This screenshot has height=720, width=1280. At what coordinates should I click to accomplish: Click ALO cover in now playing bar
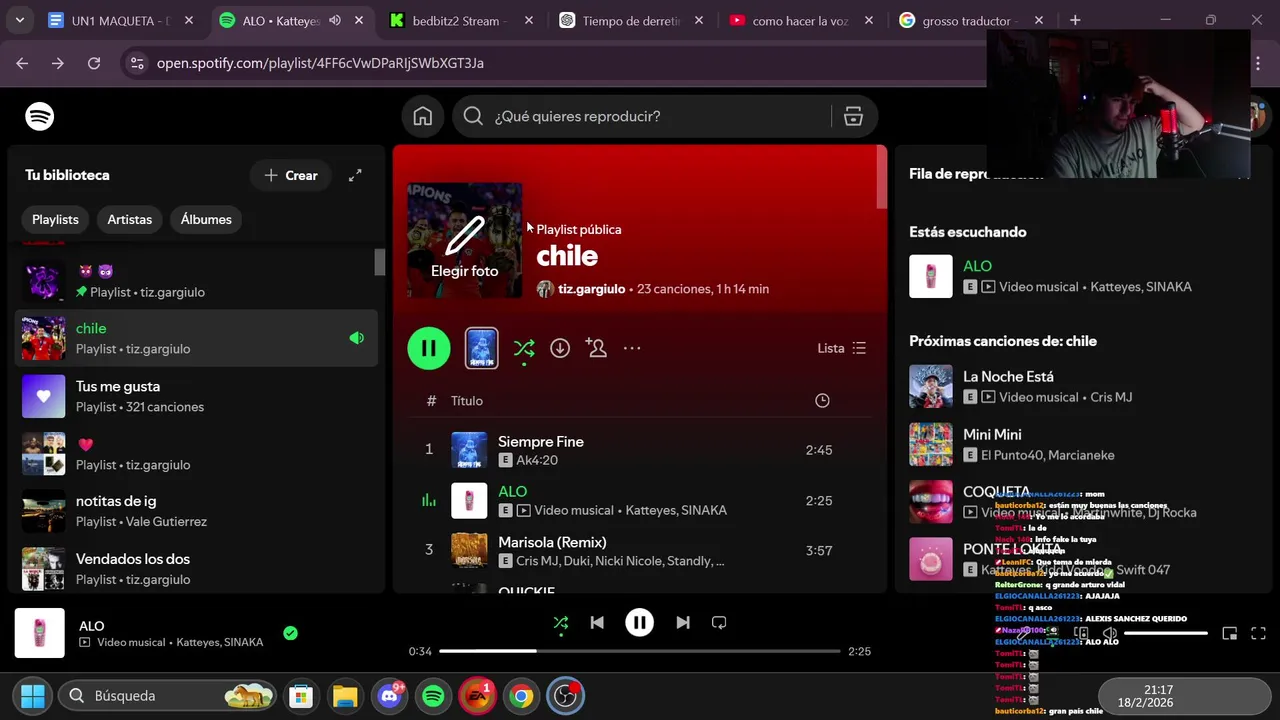tap(40, 633)
